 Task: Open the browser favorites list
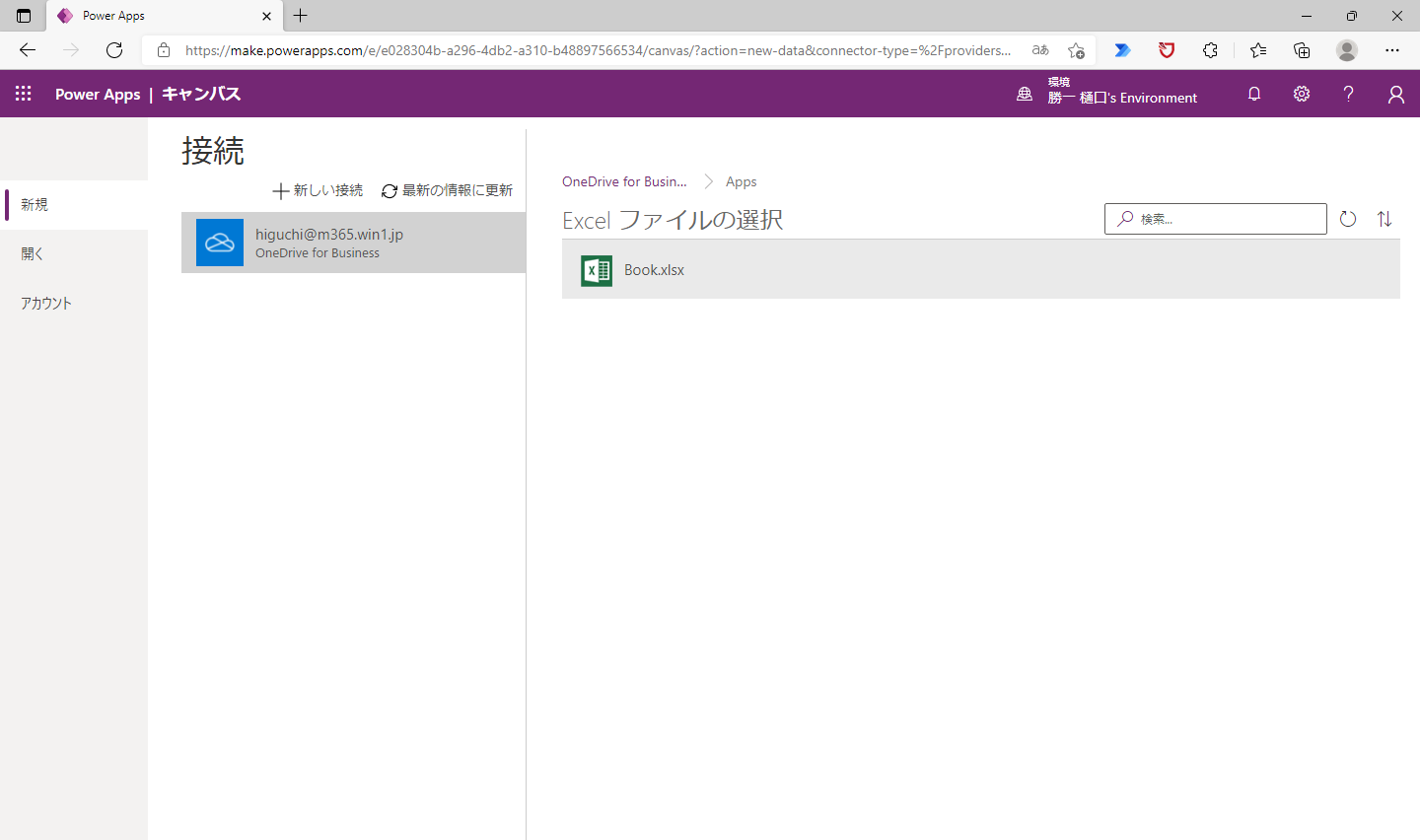coord(1258,50)
